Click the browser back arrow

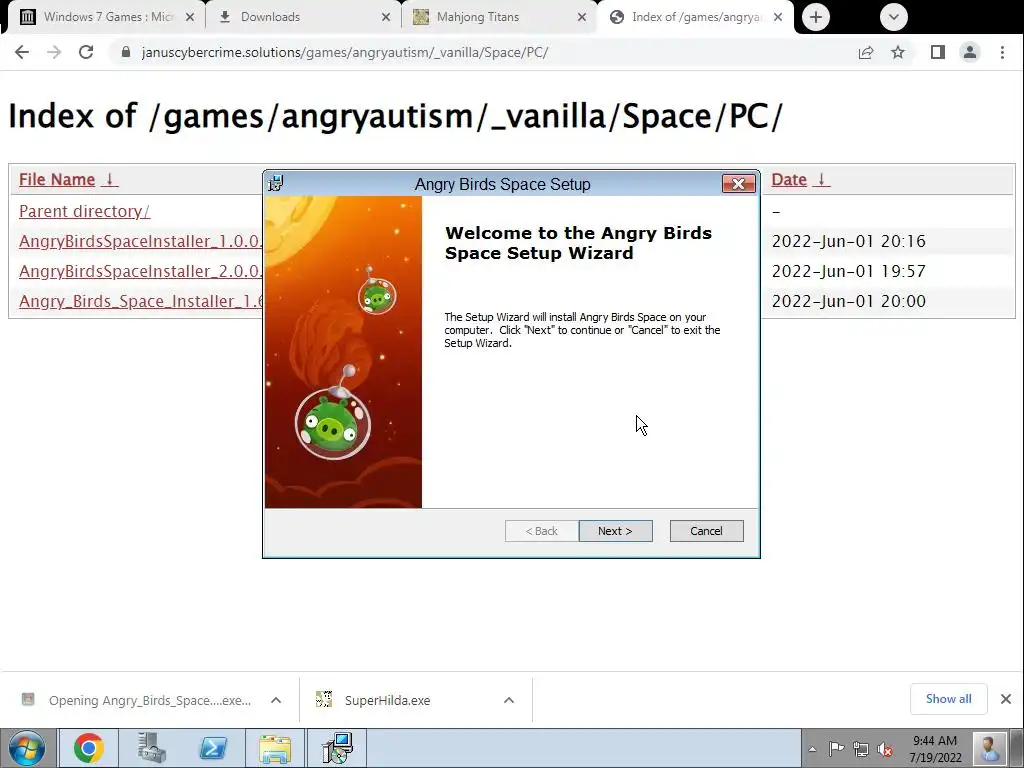coord(22,52)
